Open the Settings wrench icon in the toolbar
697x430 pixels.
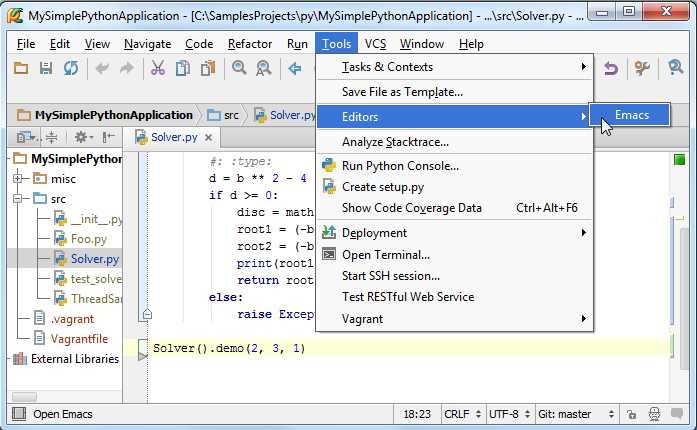click(642, 68)
